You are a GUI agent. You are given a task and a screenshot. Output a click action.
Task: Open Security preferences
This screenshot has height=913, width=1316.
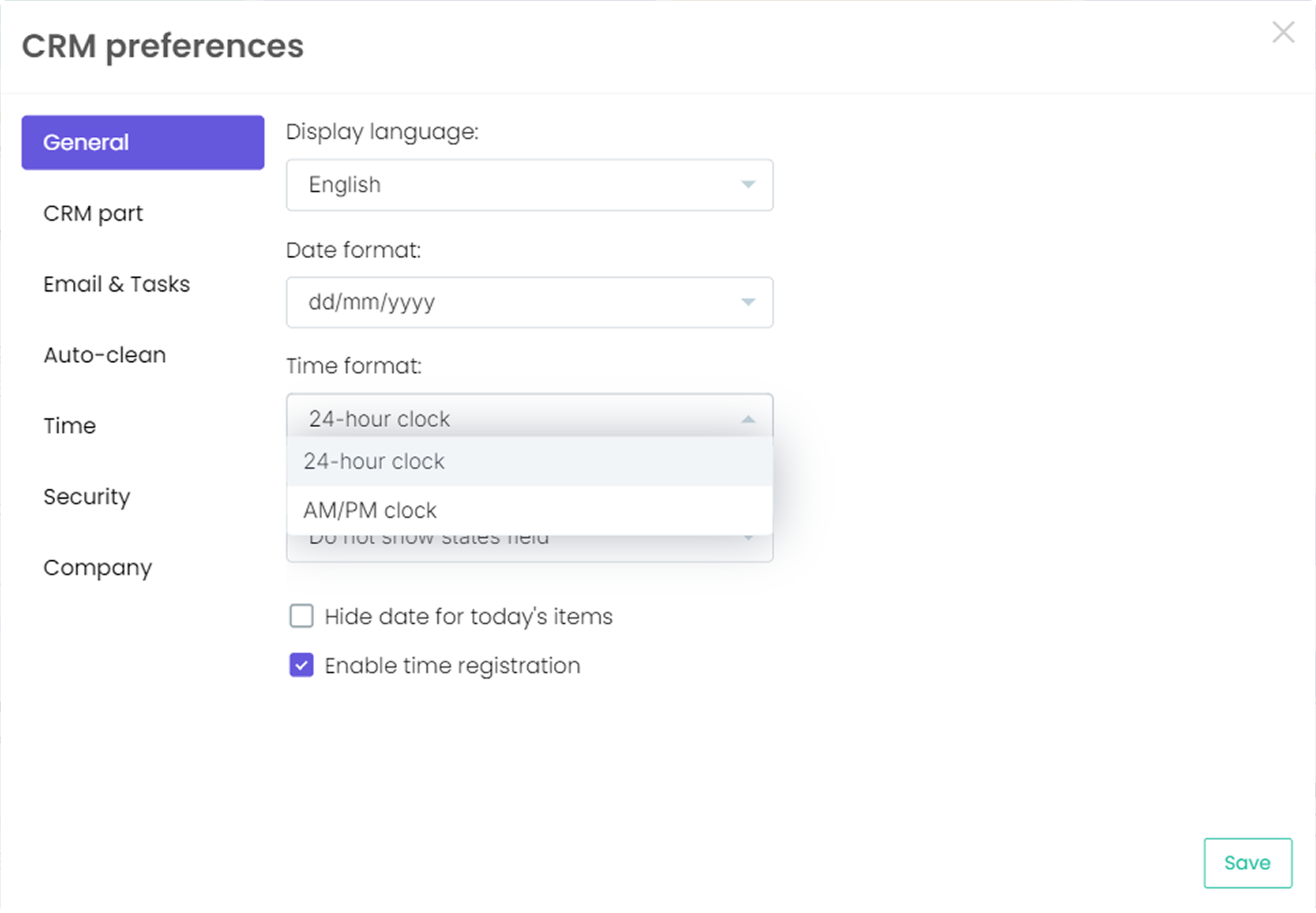coord(87,497)
